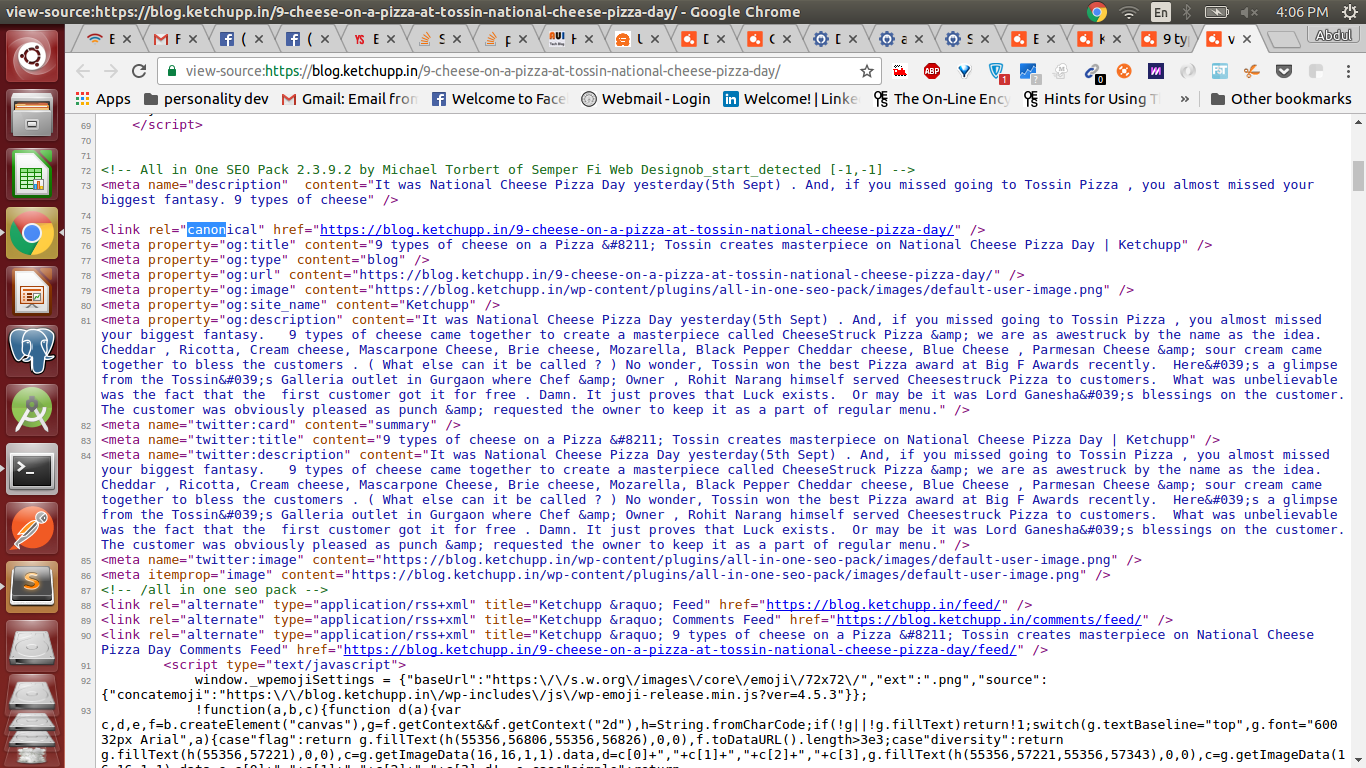This screenshot has width=1366, height=768.
Task: Switch to Terminal in the launcher
Action: click(32, 470)
